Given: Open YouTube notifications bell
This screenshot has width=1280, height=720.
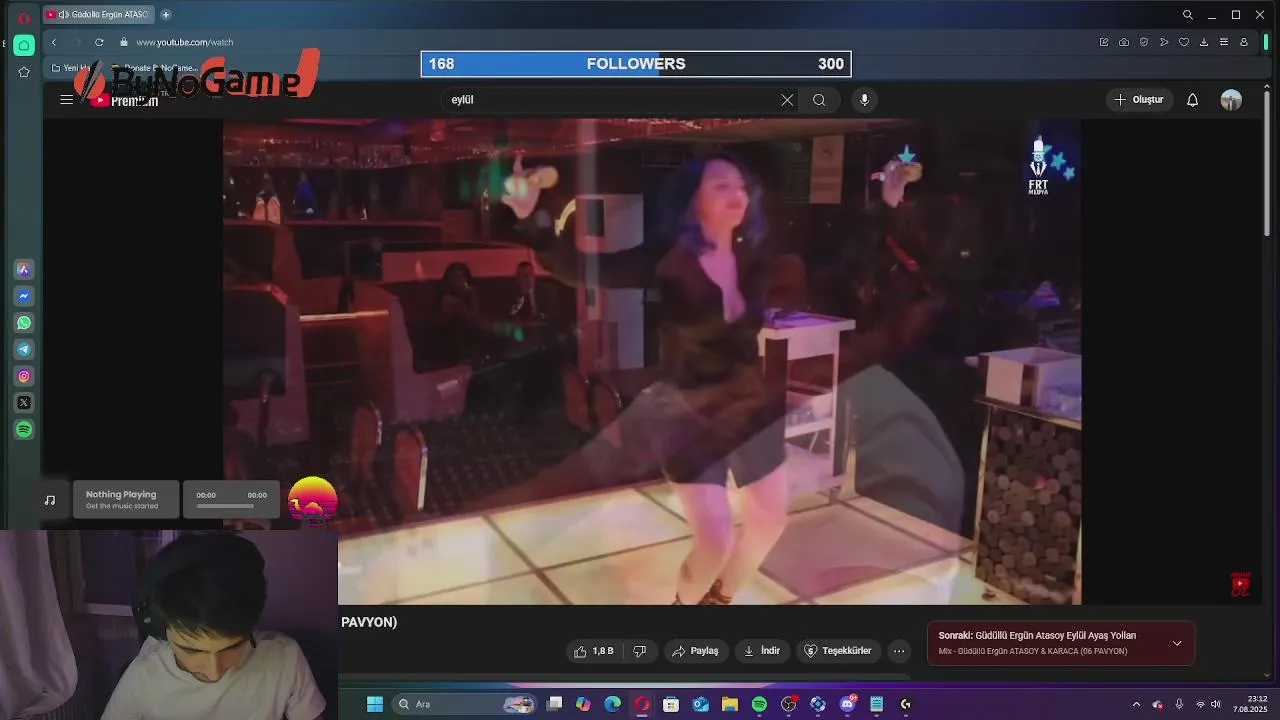Looking at the screenshot, I should tap(1192, 100).
